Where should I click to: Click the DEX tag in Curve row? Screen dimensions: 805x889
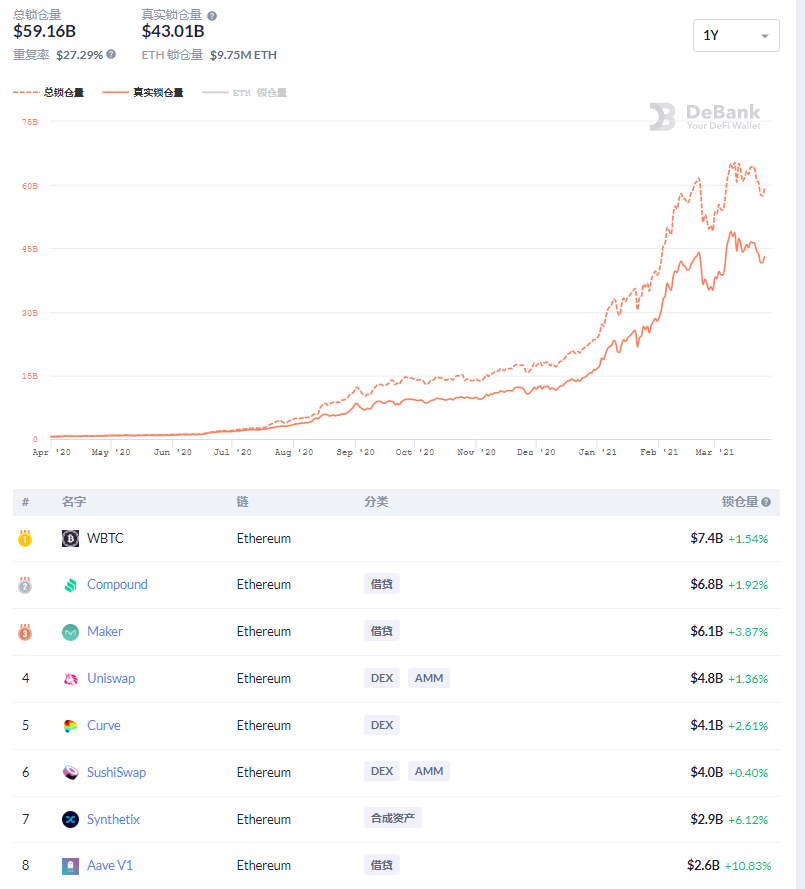[382, 725]
